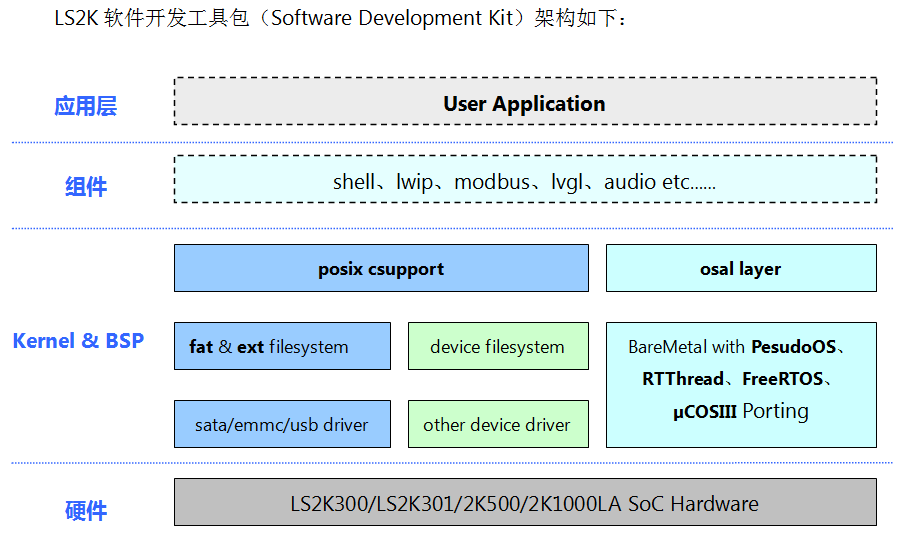904x535 pixels.
Task: Click the posix csupport block
Action: pyautogui.click(x=381, y=268)
